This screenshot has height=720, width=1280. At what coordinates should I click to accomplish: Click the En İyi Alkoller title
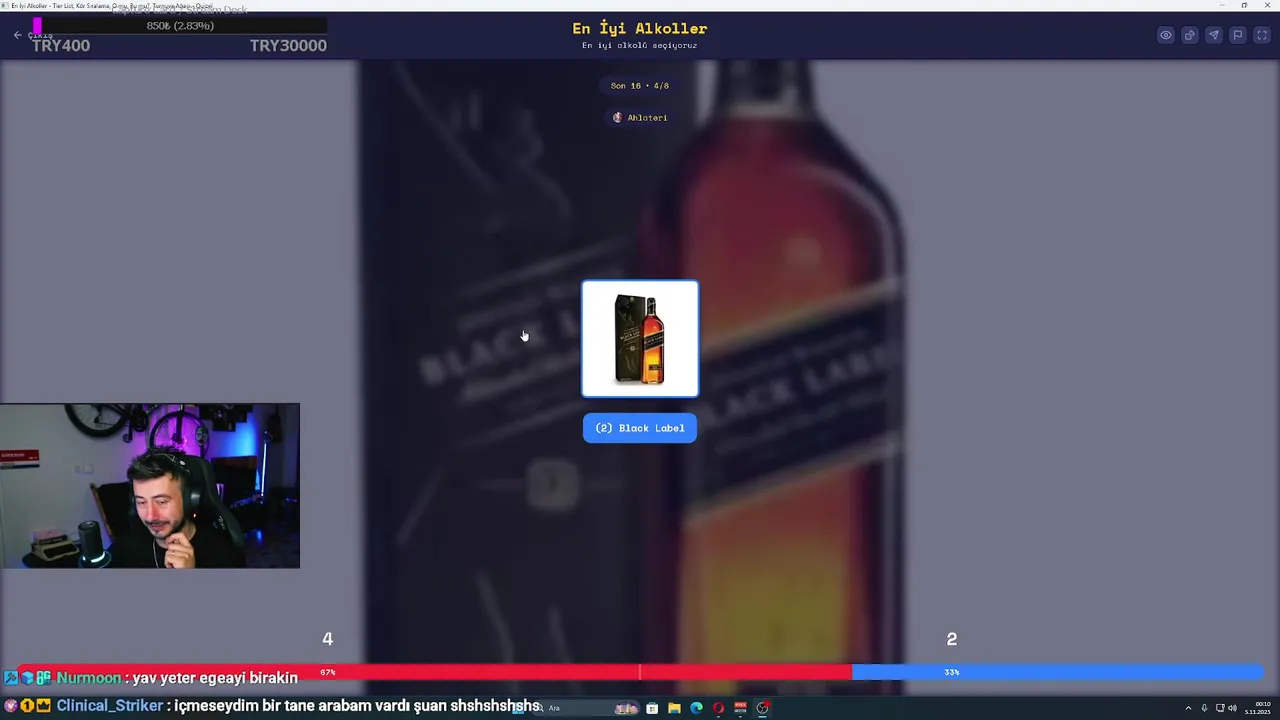pyautogui.click(x=640, y=29)
